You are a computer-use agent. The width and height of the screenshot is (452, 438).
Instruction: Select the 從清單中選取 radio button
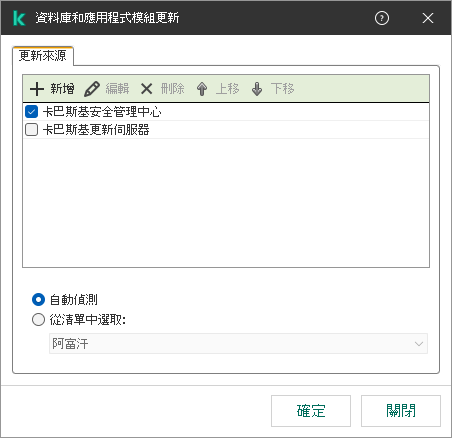point(38,320)
